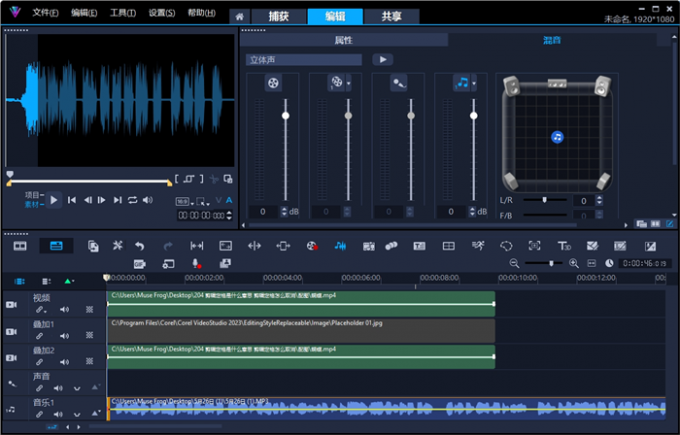The width and height of the screenshot is (680, 435).
Task: Open the 3D title editor
Action: coord(564,246)
